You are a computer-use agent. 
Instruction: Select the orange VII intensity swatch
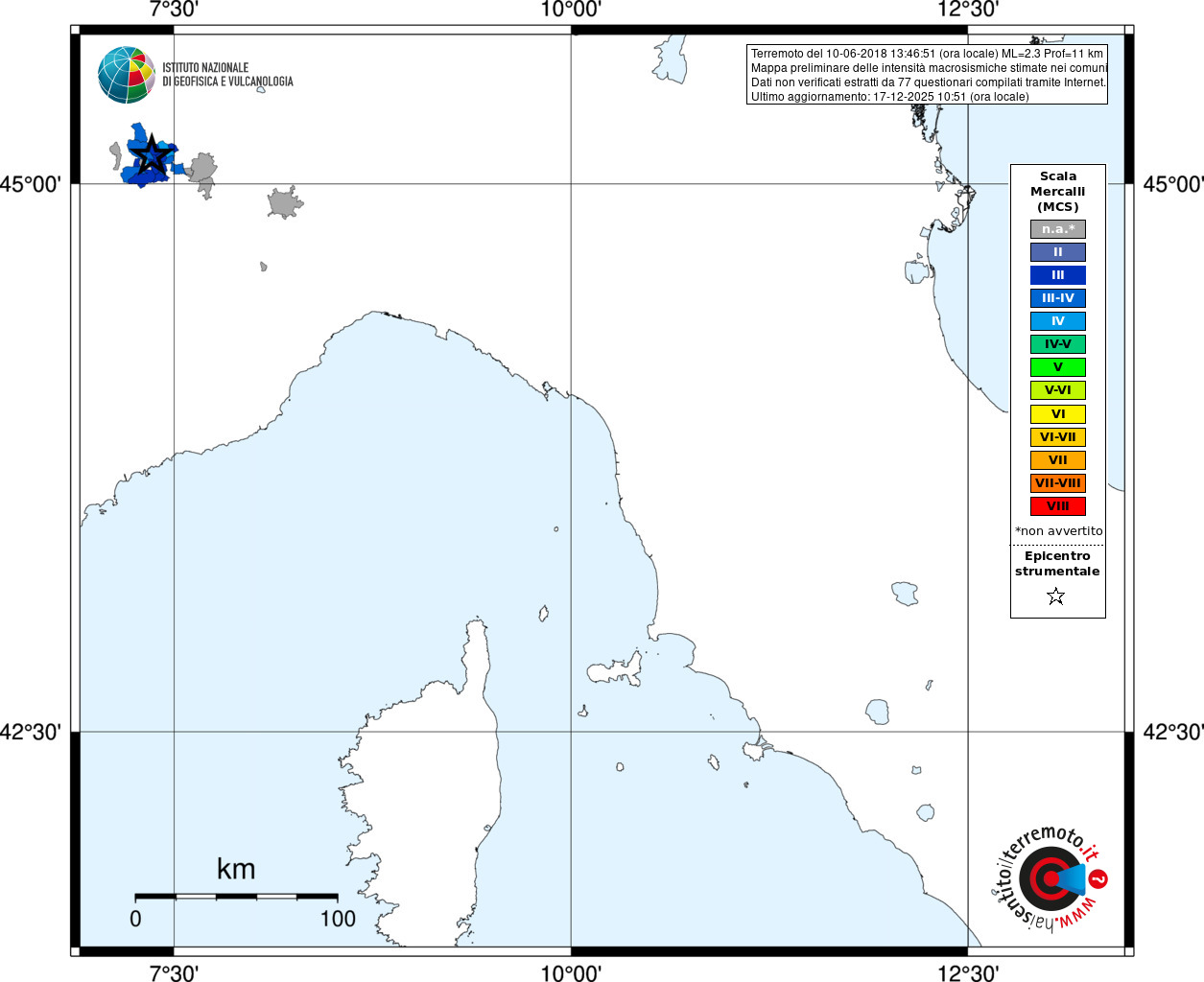tap(1058, 460)
